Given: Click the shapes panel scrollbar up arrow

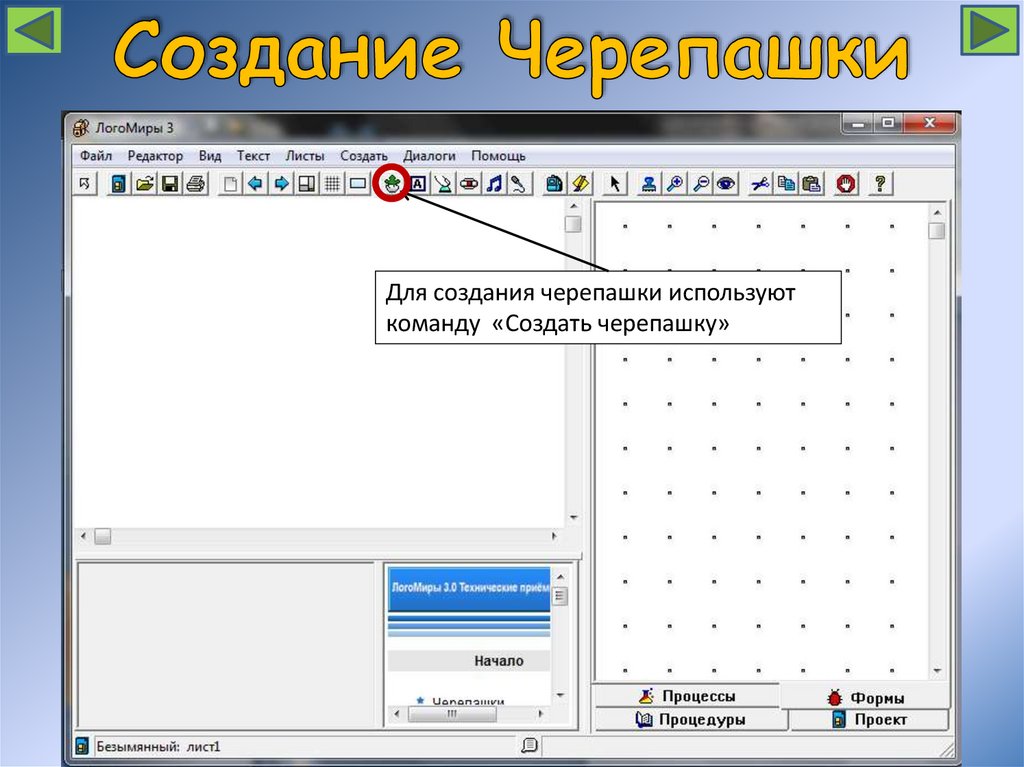Looking at the screenshot, I should pyautogui.click(x=937, y=212).
